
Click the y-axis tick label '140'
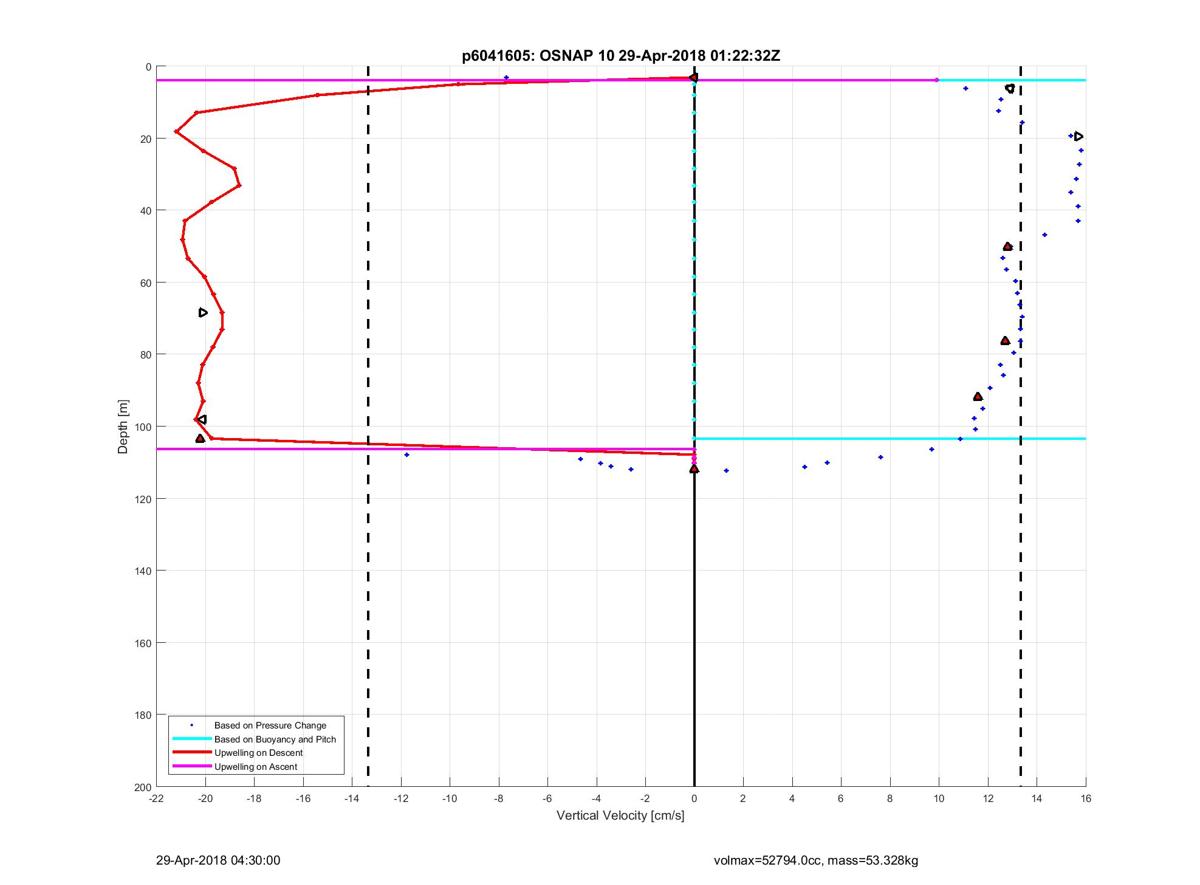(142, 571)
